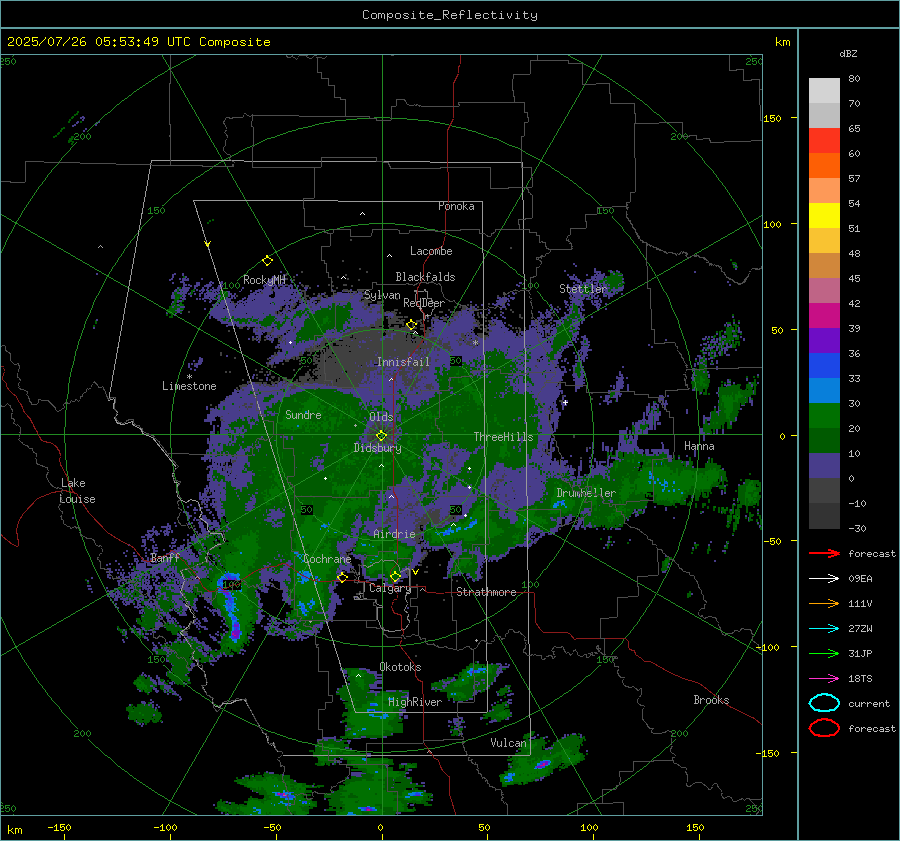900x841 pixels.
Task: Click the dBZ legend heading
Action: click(848, 53)
